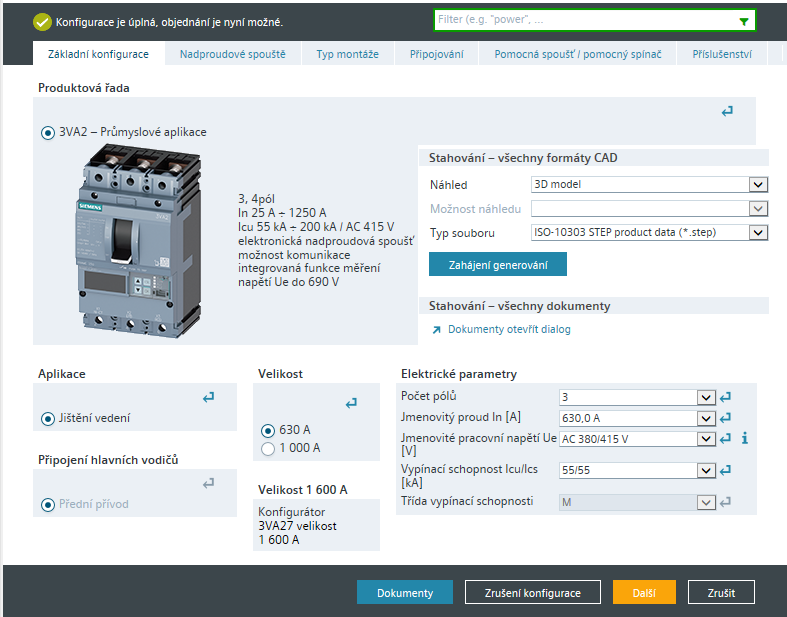This screenshot has width=787, height=617.
Task: Open info icon for pracovní napětí Ue
Action: pos(745,438)
